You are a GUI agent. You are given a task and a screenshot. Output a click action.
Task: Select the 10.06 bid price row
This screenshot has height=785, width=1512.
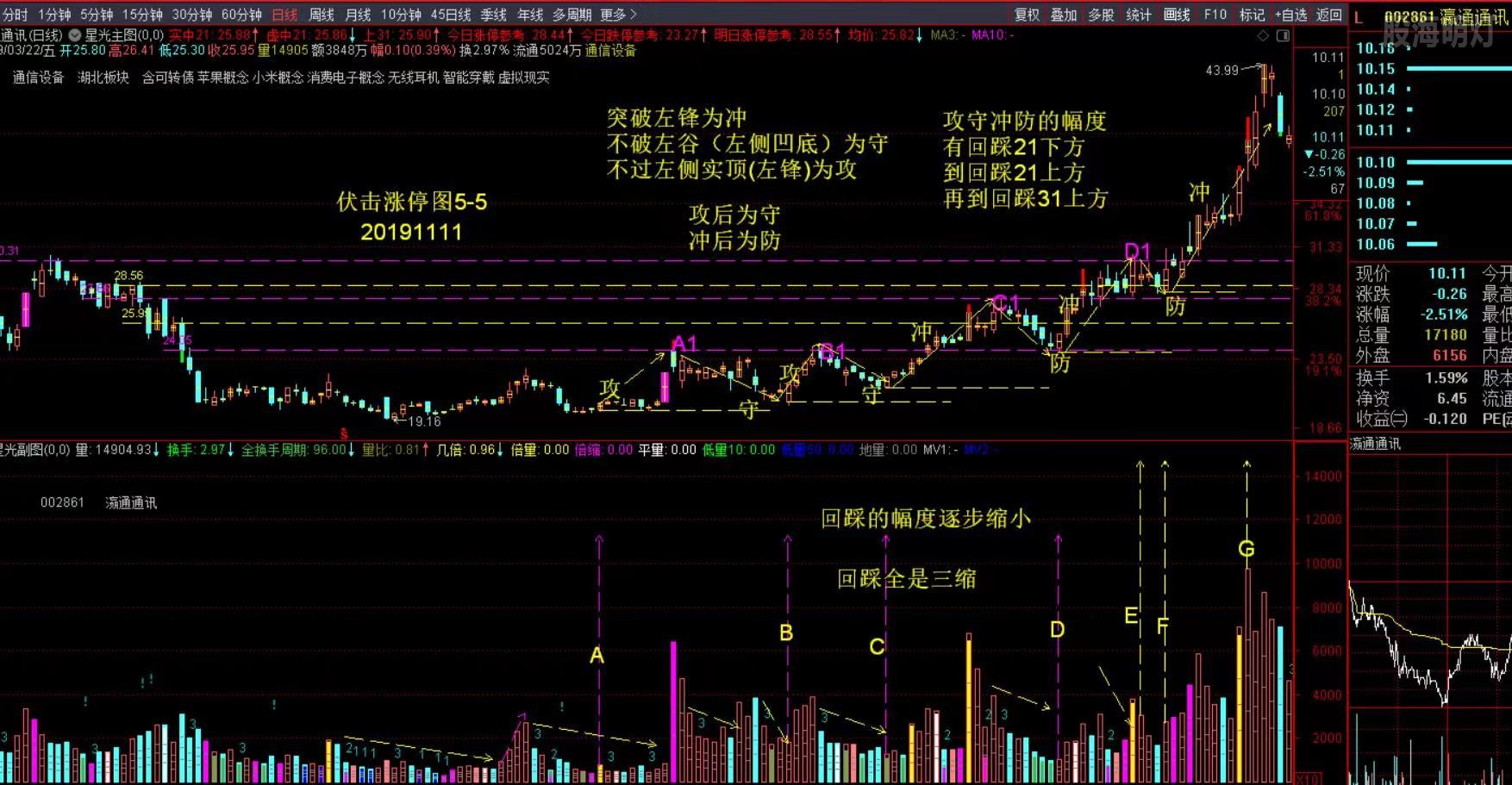click(x=1431, y=245)
